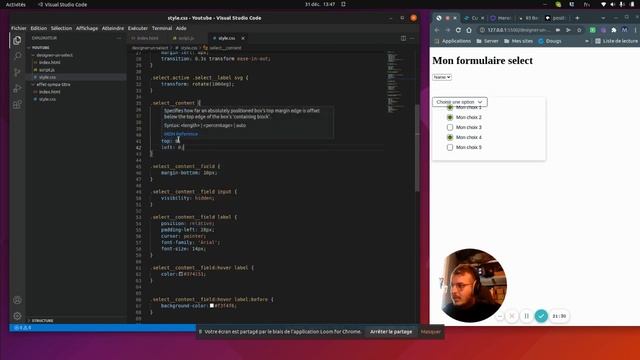Click Arrêter le partage button

[391, 332]
